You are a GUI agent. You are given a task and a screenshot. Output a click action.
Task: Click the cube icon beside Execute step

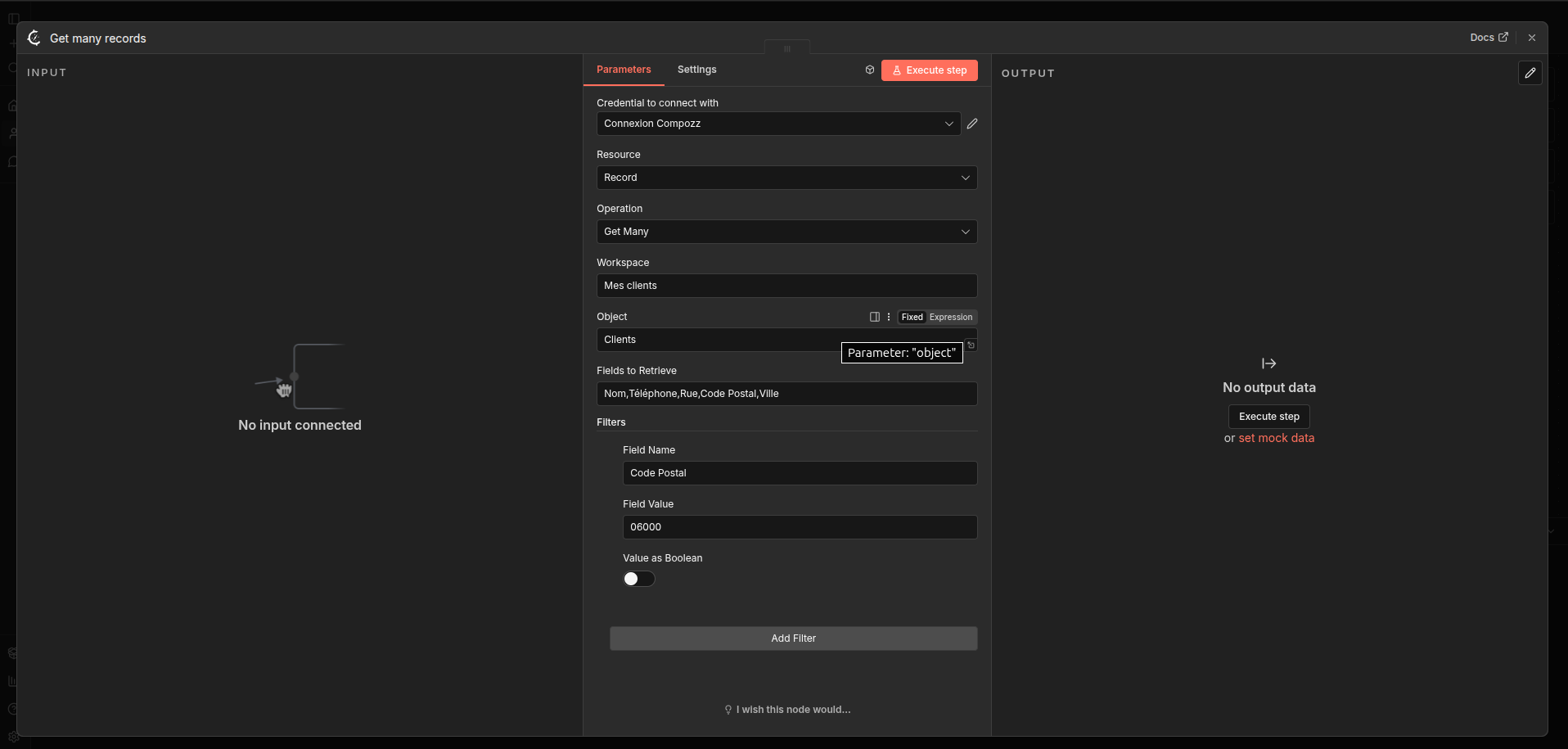(870, 70)
